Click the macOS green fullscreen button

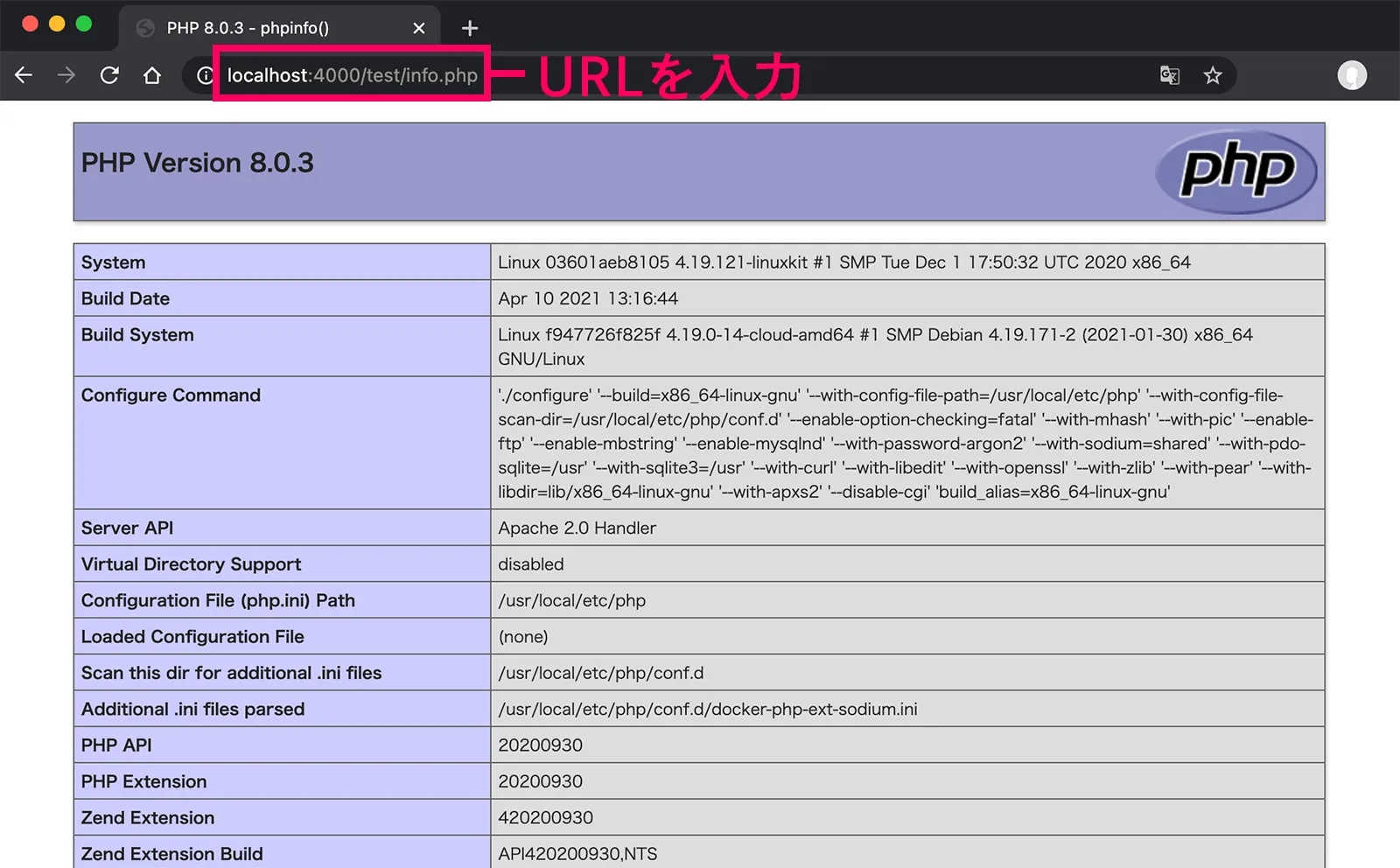84,24
